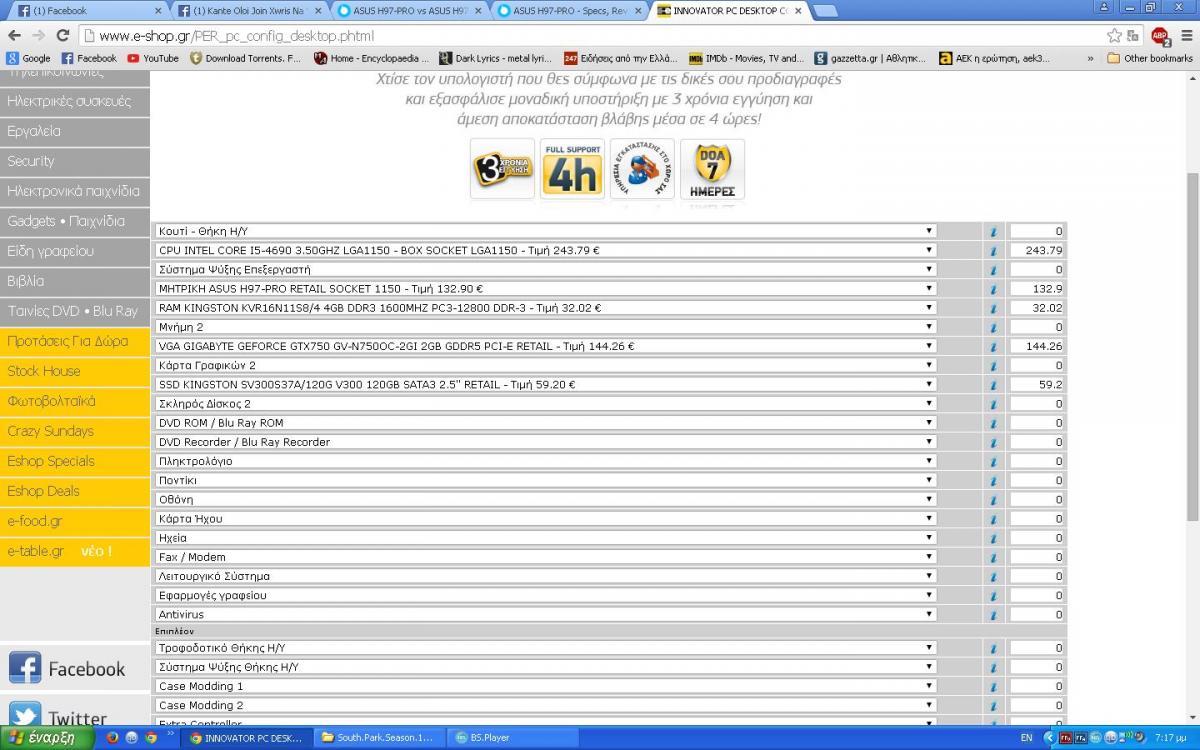Open the Κουτί - Θήκη Η/Υ dropdown
Viewport: 1200px width, 750px height.
point(545,231)
